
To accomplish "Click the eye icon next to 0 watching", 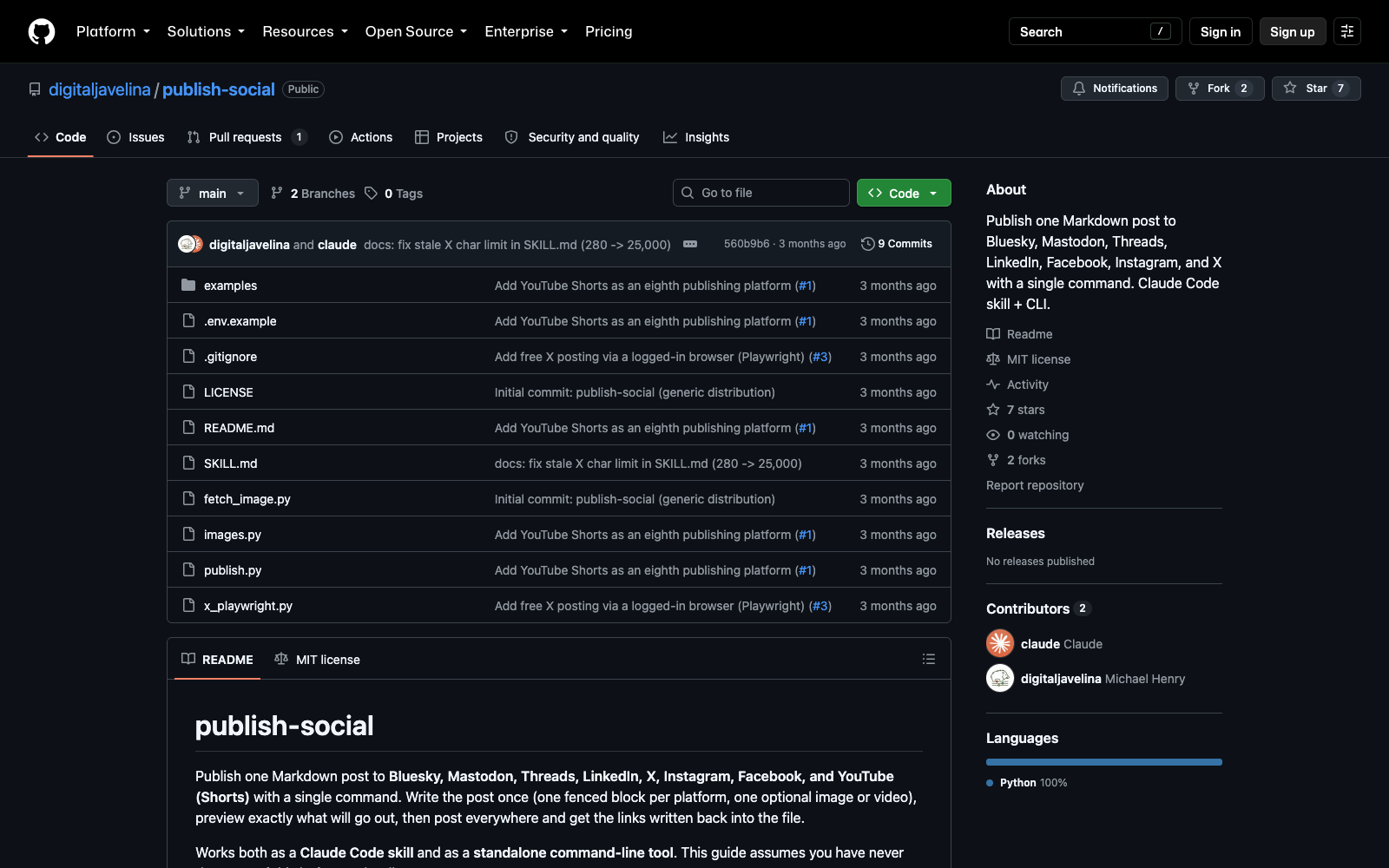I will 993,435.
